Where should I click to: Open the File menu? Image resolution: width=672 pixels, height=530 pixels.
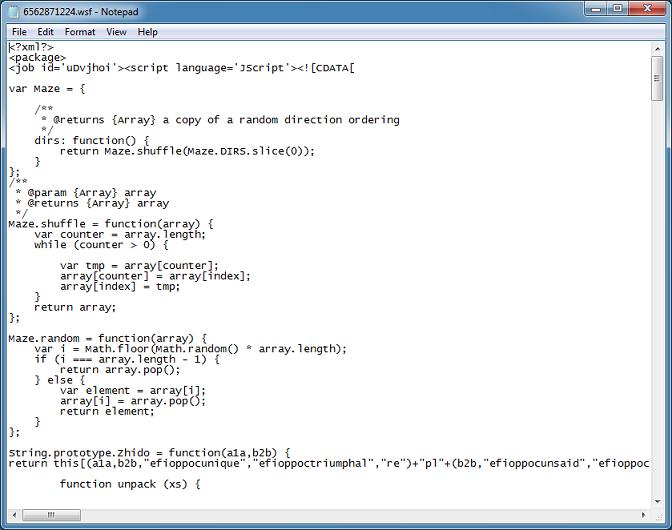19,32
